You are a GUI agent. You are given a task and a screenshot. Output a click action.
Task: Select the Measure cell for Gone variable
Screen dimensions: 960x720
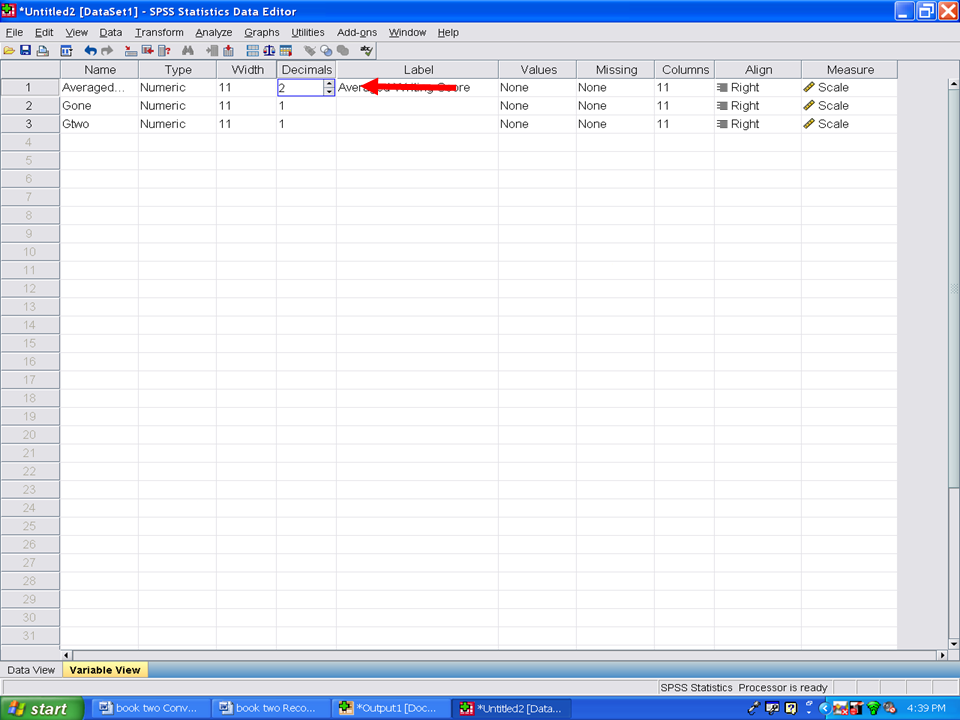tap(848, 106)
